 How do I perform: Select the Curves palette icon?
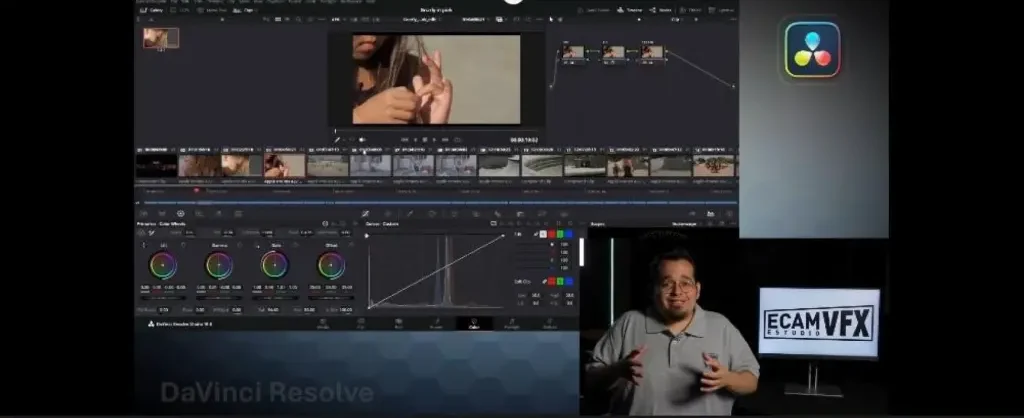pyautogui.click(x=365, y=214)
